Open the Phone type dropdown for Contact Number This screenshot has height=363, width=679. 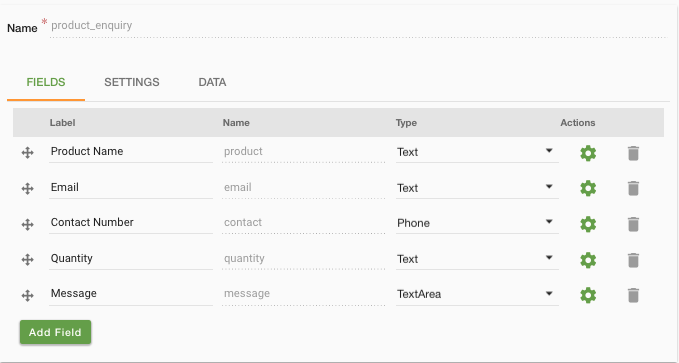pyautogui.click(x=477, y=223)
